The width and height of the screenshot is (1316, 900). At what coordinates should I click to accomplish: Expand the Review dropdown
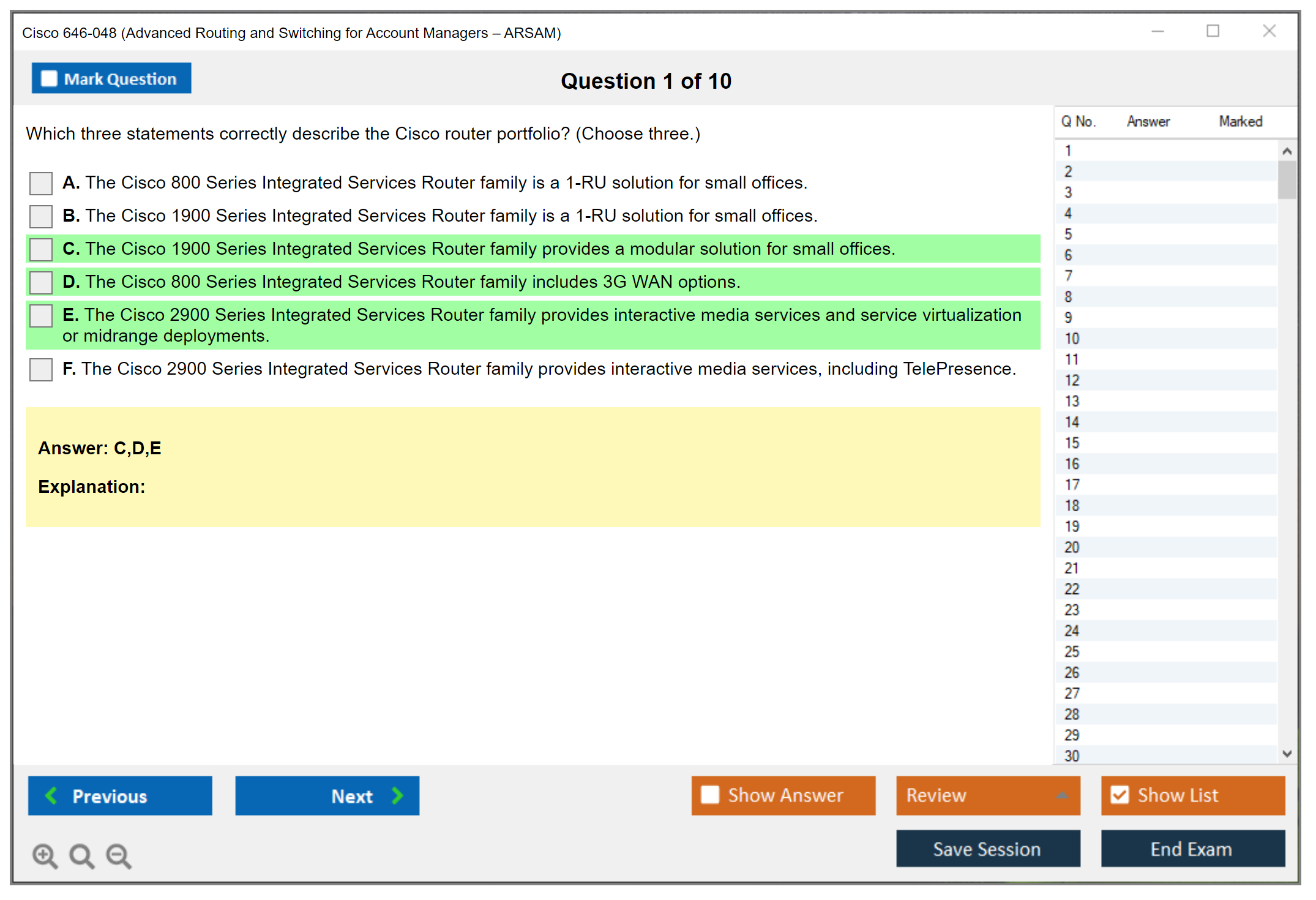pos(1062,795)
